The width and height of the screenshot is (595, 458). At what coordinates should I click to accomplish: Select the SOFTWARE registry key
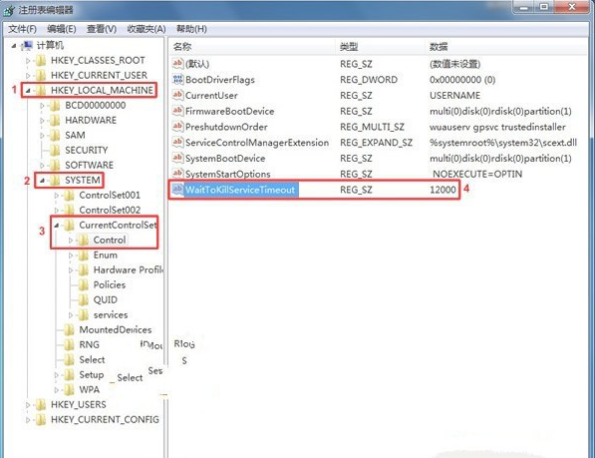pos(89,165)
